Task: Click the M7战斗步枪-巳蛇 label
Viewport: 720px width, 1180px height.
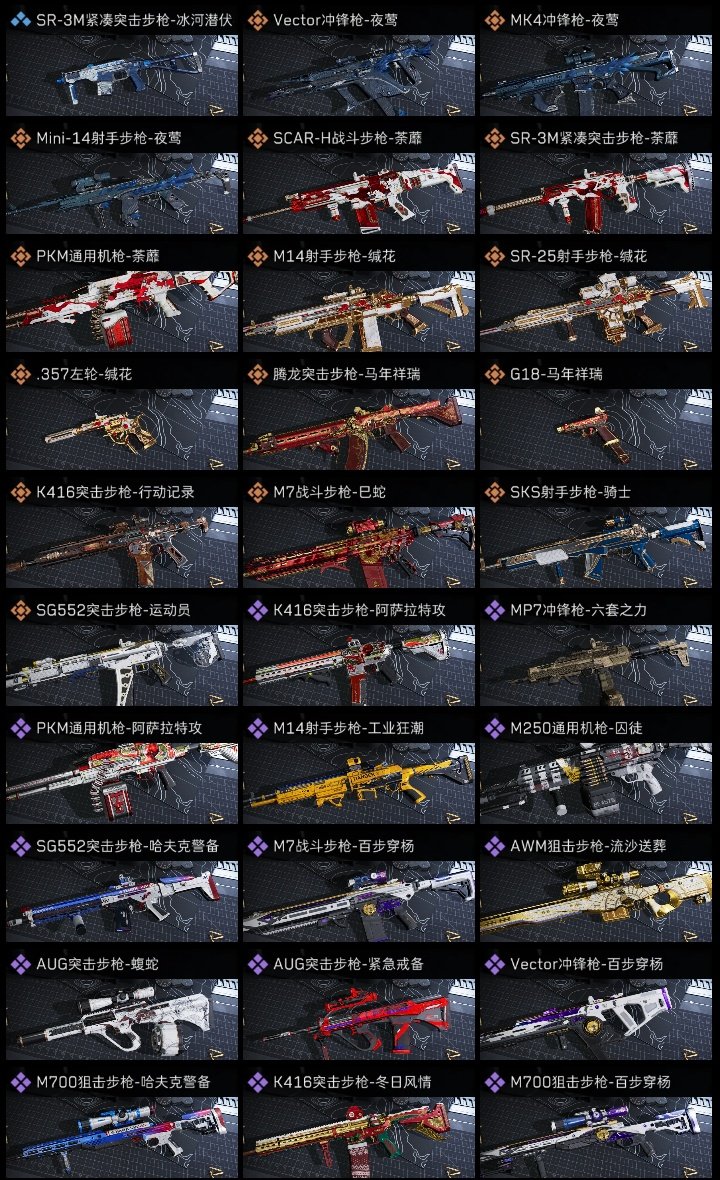Action: point(330,492)
